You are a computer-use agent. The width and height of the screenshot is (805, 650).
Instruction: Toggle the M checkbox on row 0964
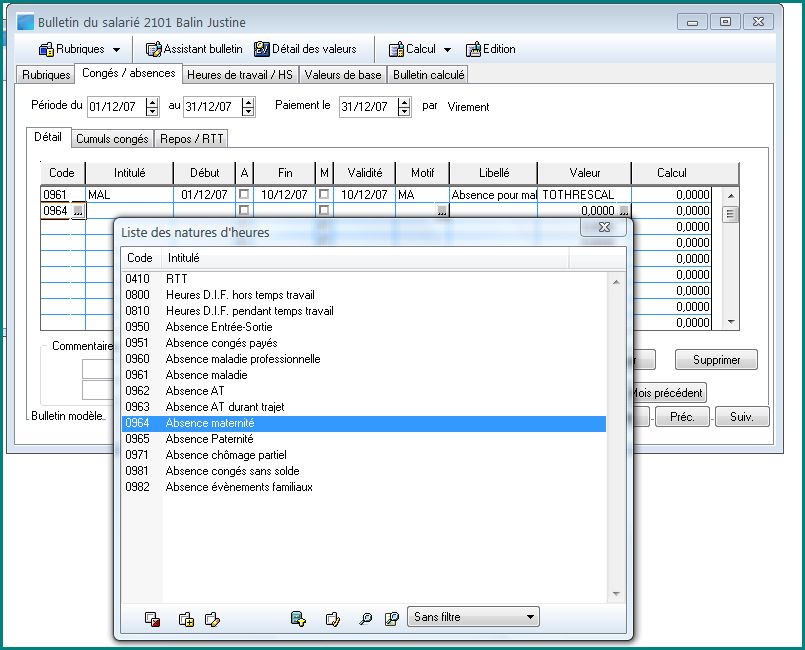pyautogui.click(x=323, y=210)
